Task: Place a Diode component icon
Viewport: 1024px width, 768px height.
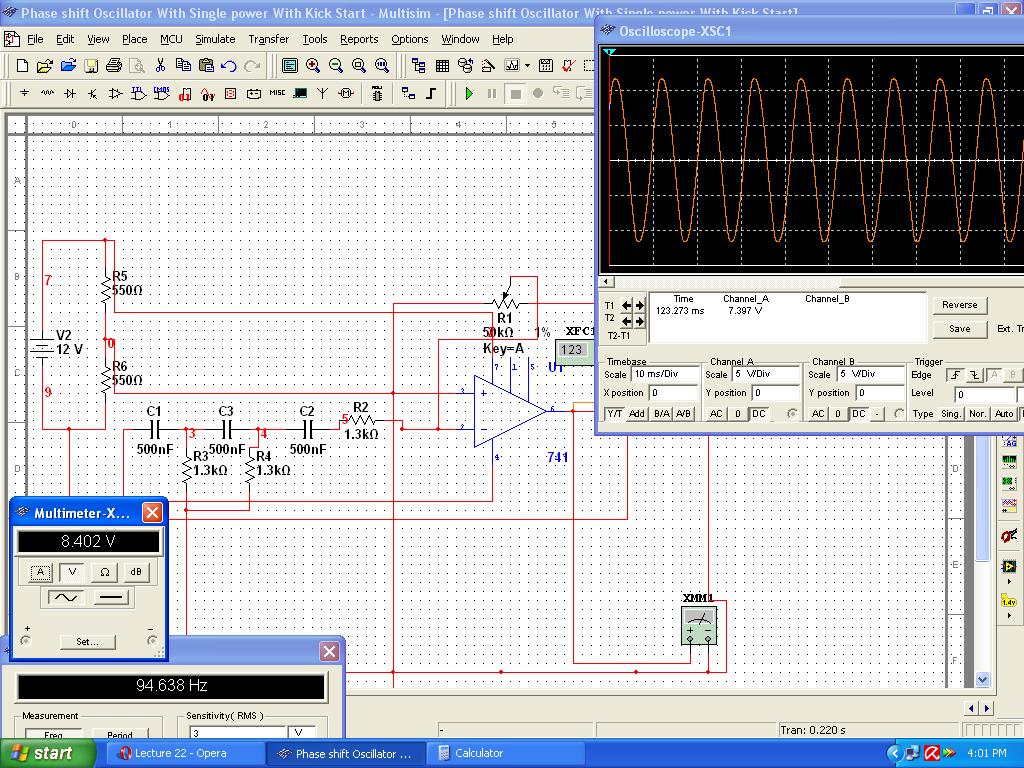Action: click(x=70, y=93)
